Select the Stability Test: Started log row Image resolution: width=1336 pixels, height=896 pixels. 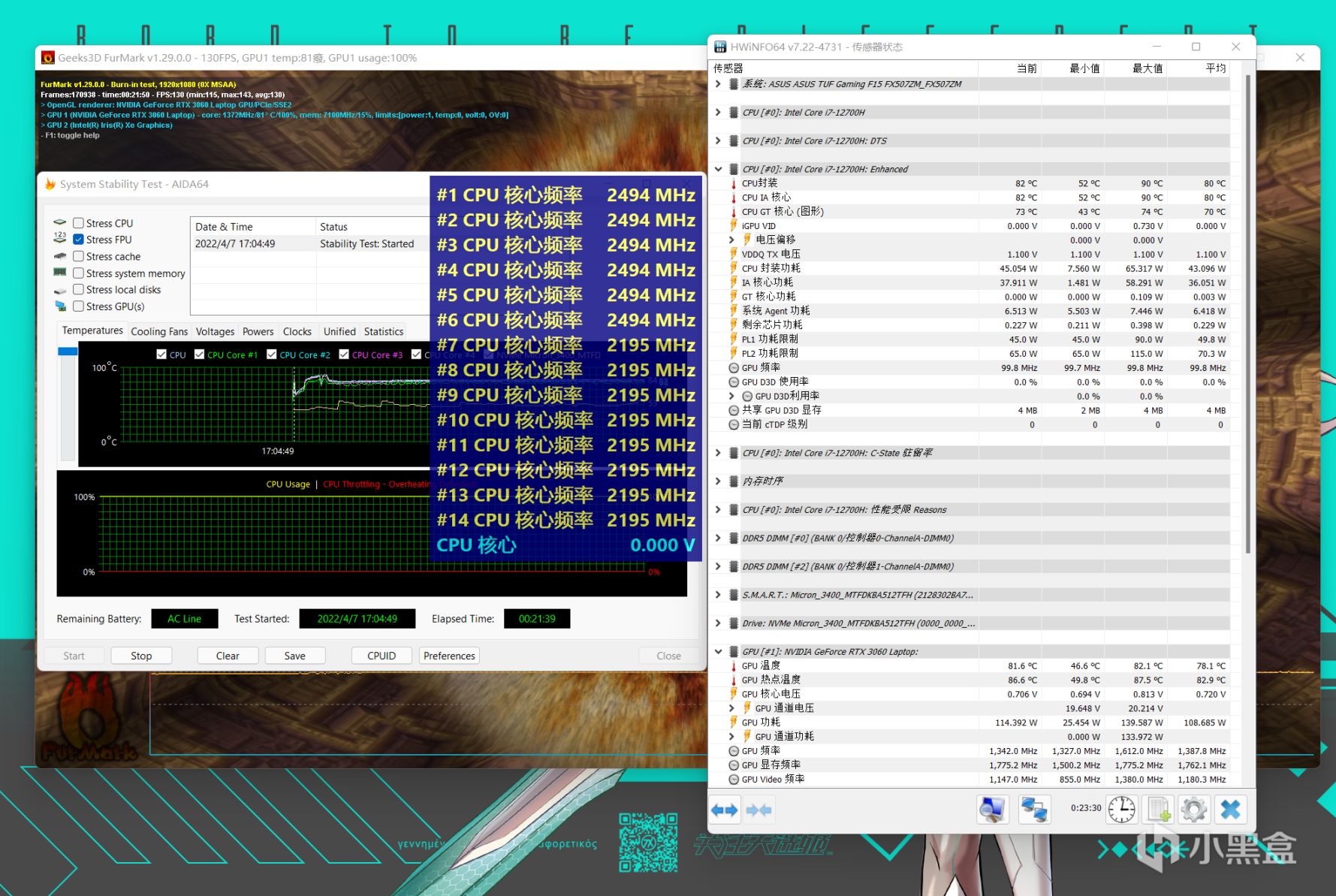310,244
